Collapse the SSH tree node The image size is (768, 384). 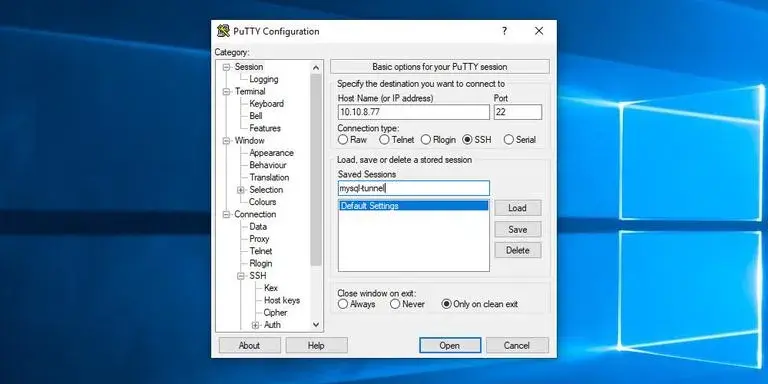241,276
